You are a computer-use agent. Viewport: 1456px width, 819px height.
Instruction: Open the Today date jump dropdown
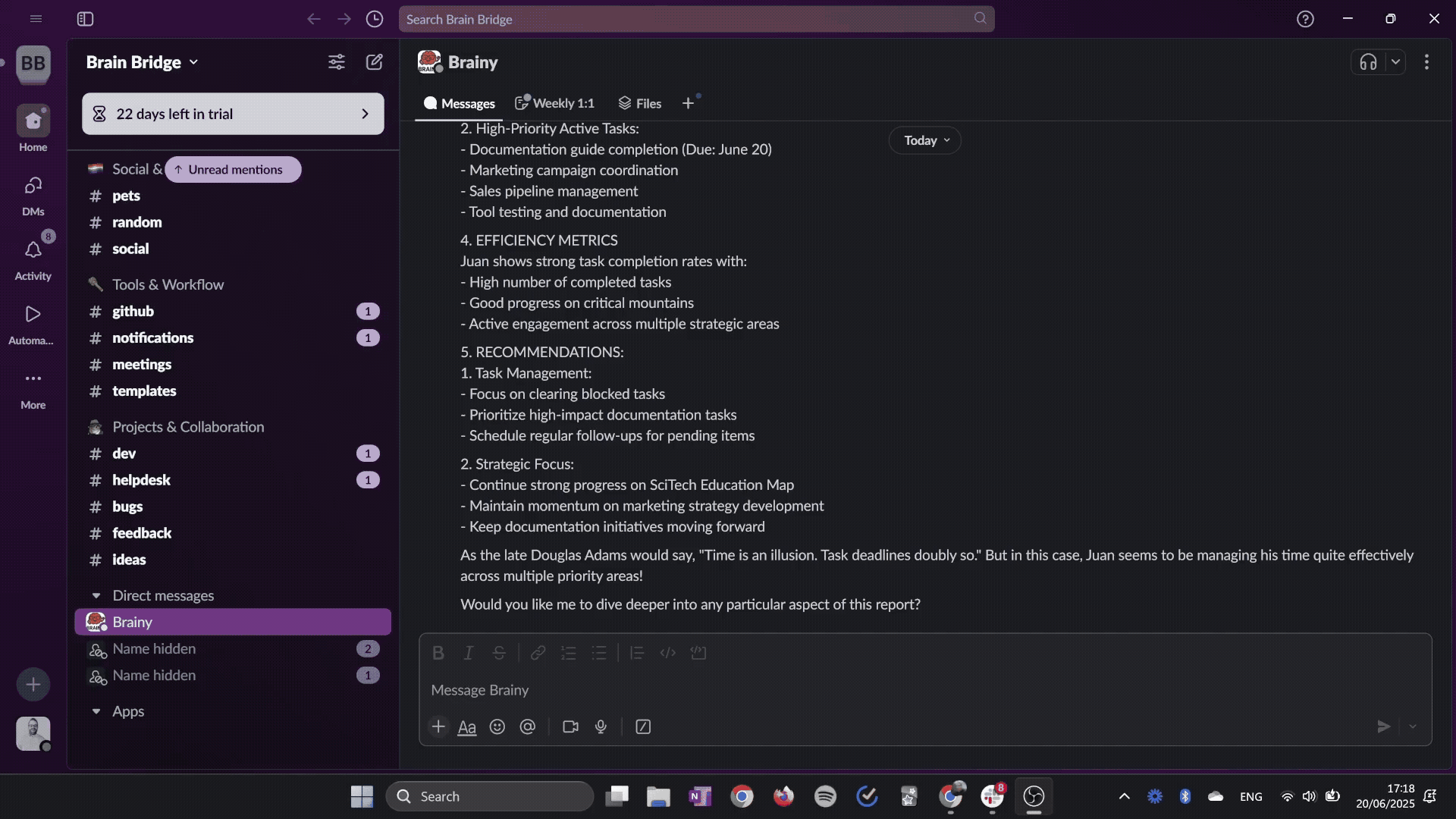tap(925, 140)
